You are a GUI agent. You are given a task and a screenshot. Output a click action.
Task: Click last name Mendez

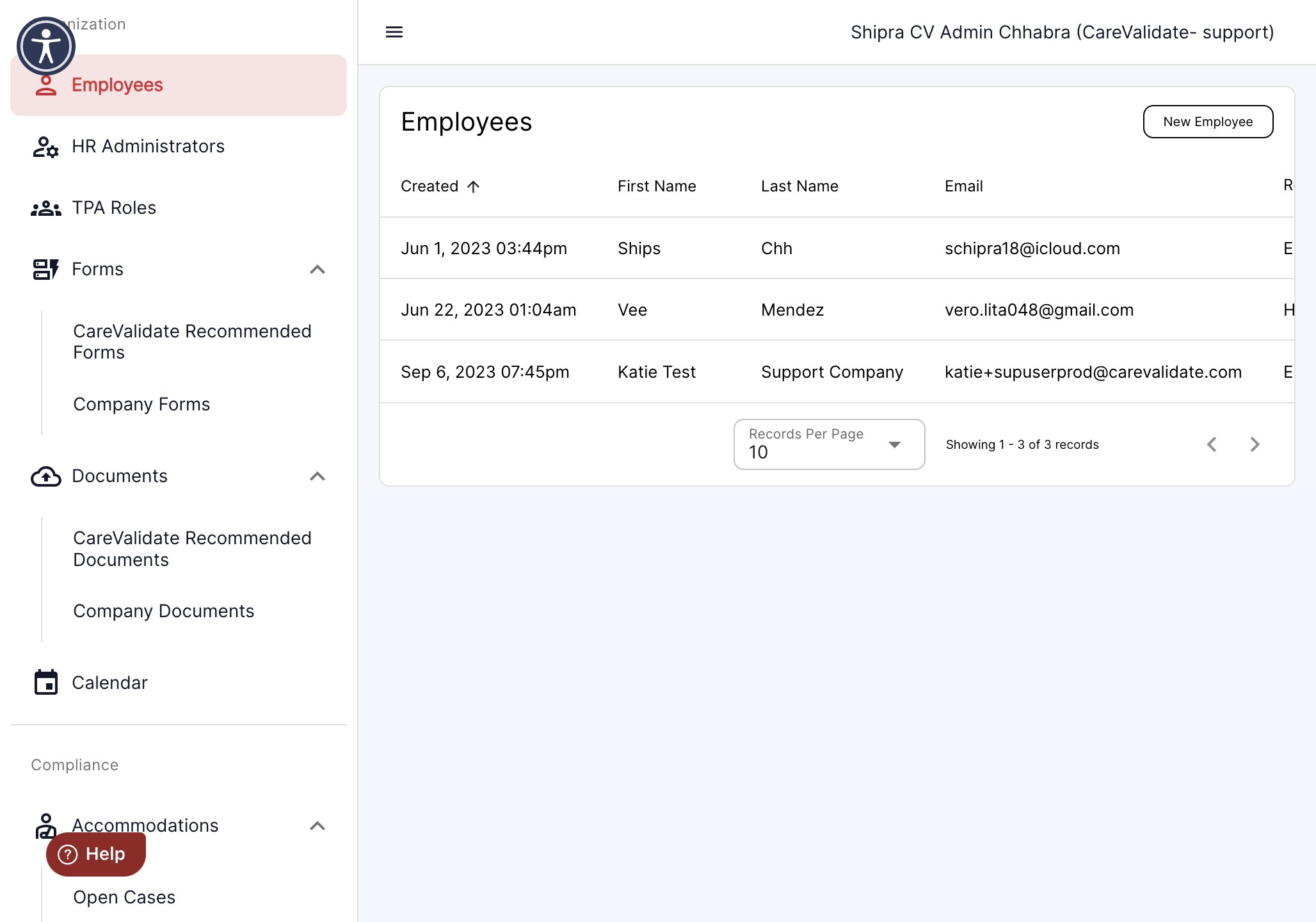click(x=792, y=310)
